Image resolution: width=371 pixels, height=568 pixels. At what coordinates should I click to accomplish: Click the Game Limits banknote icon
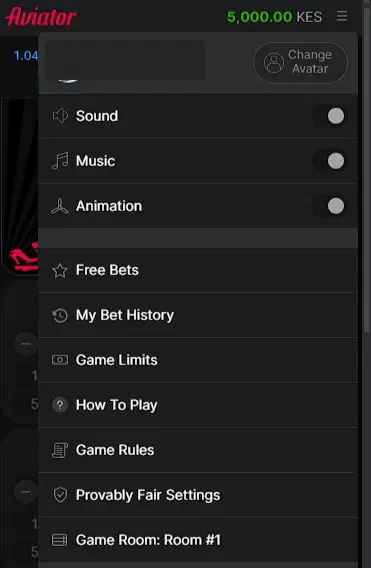point(60,360)
